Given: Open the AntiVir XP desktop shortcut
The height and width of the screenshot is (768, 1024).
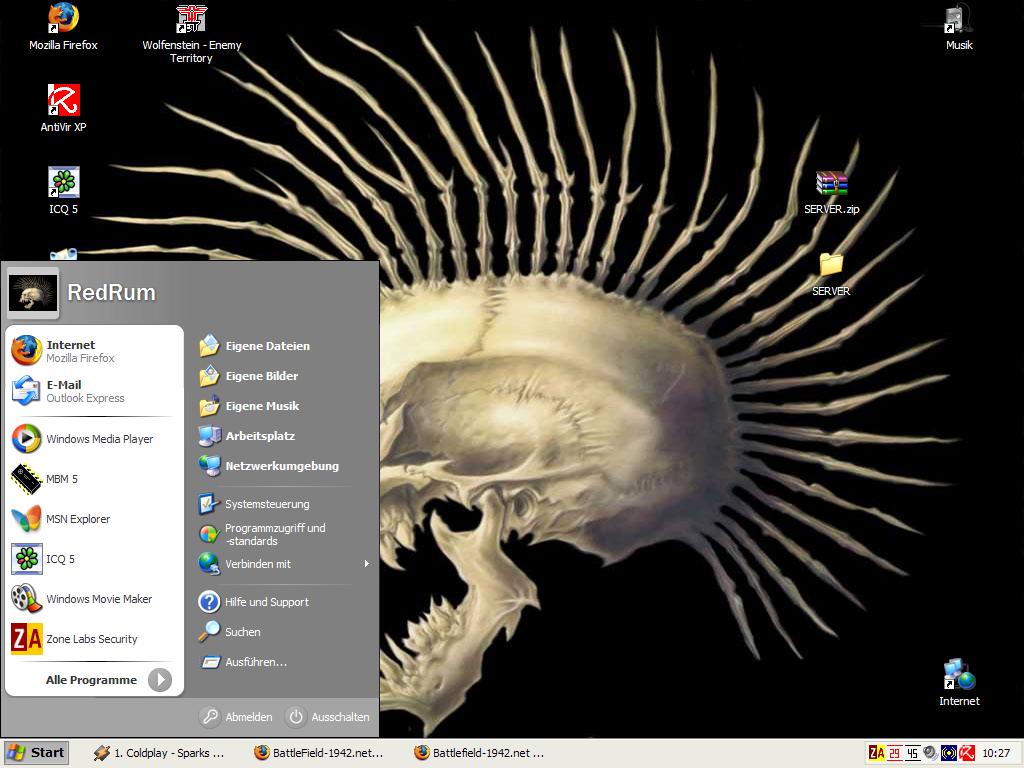Looking at the screenshot, I should [x=63, y=108].
